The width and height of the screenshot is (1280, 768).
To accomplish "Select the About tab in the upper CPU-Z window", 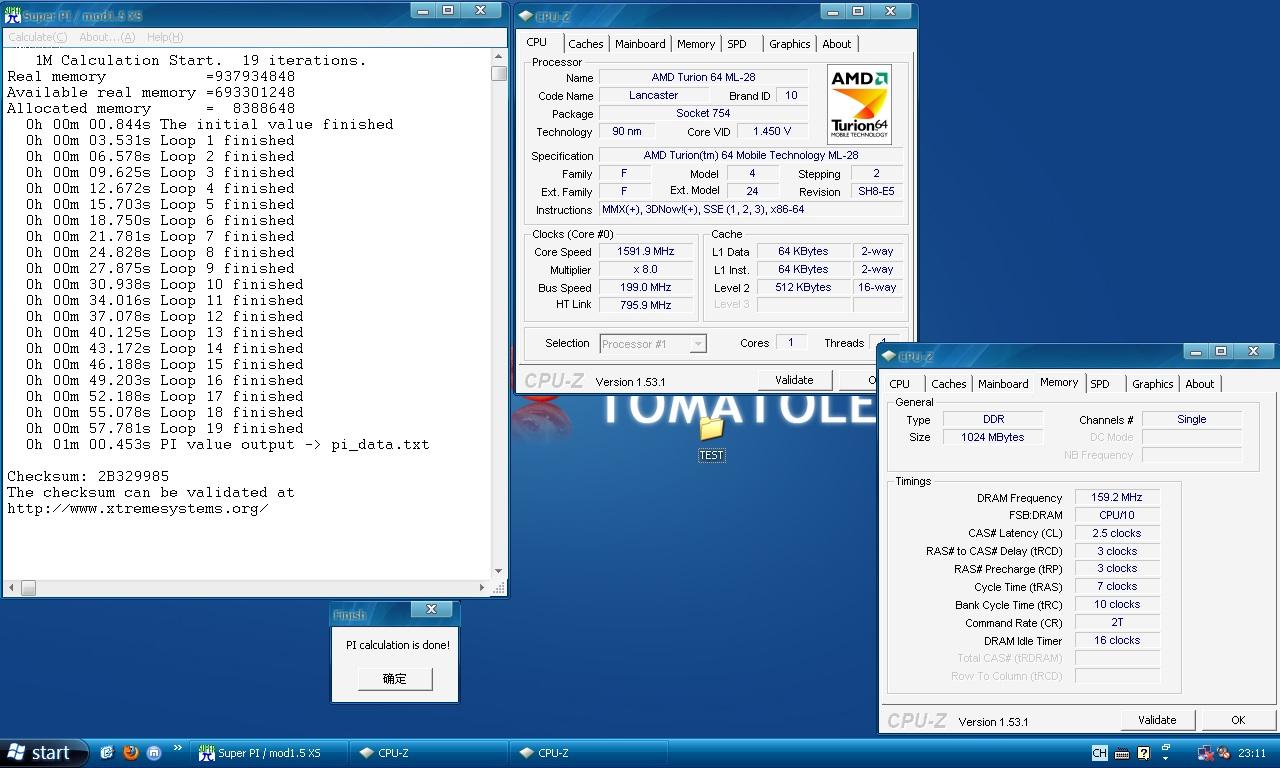I will point(837,44).
